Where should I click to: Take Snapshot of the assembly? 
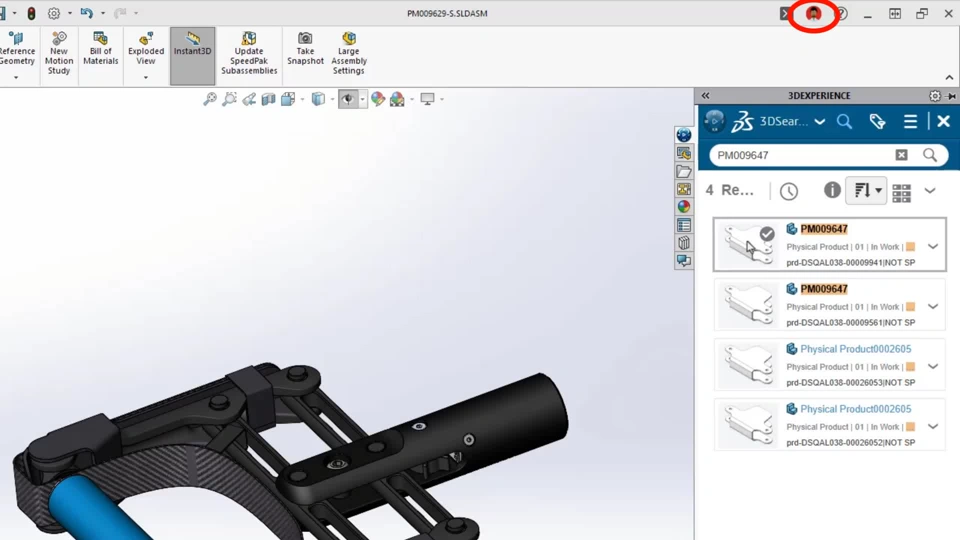coord(305,49)
